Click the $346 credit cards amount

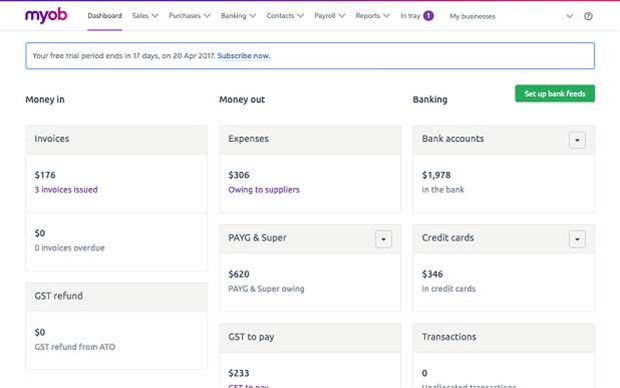point(432,274)
